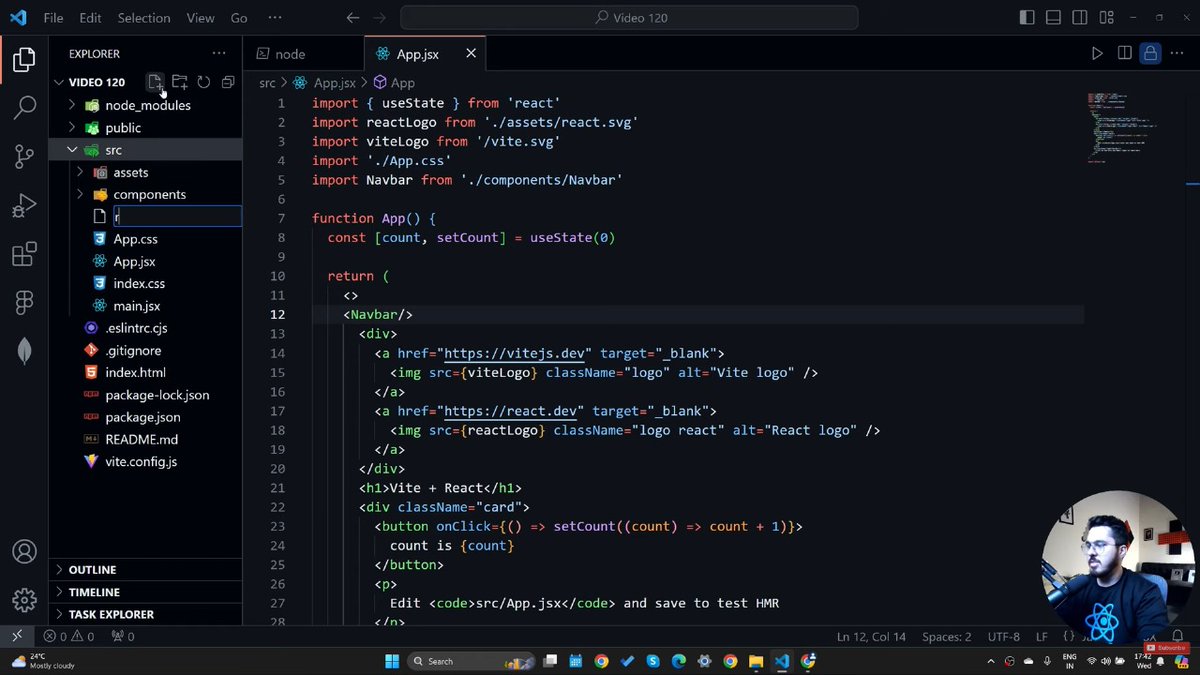Open the View menu
Viewport: 1200px width, 675px height.
tap(200, 17)
